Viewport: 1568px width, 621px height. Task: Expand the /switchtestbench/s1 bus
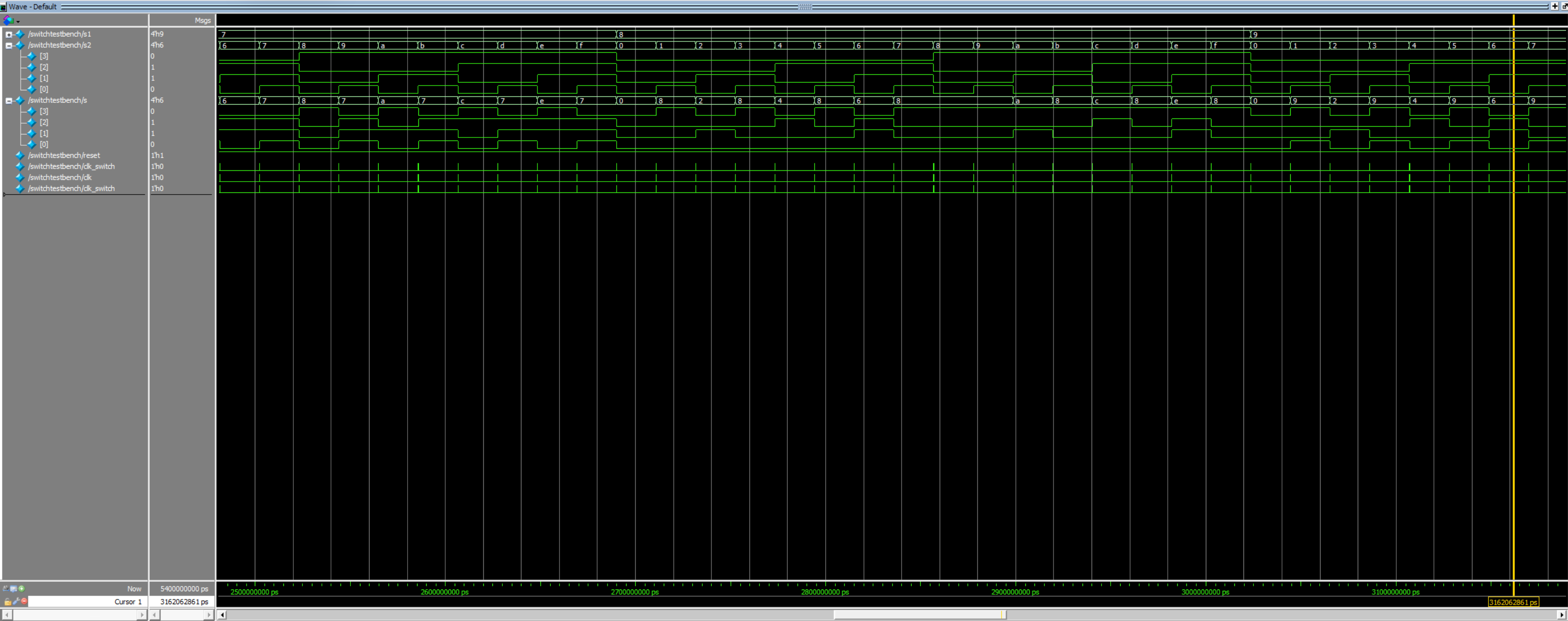(x=9, y=34)
